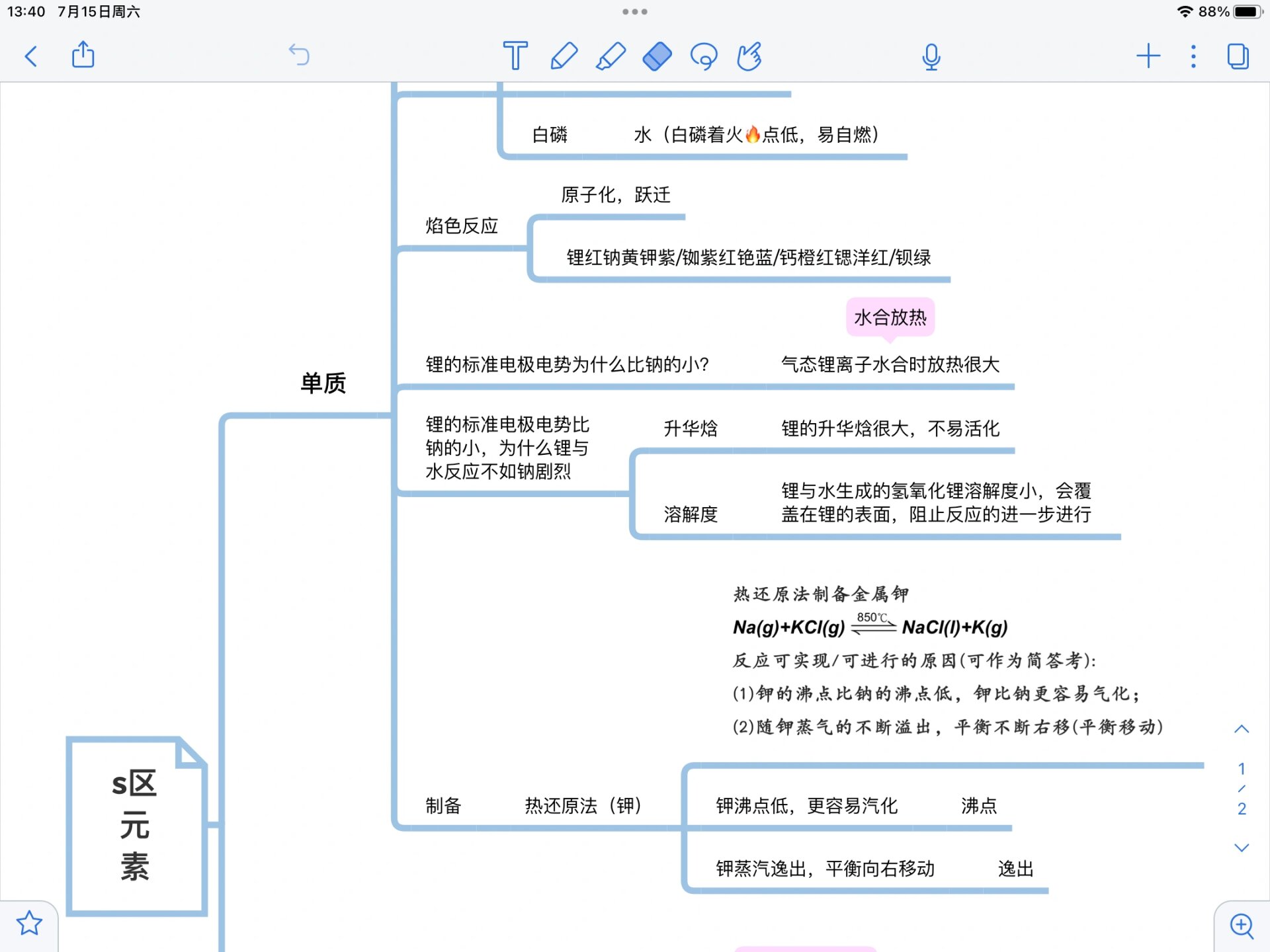Image resolution: width=1270 pixels, height=952 pixels.
Task: Click the date 7月15日周六
Action: coord(99,11)
